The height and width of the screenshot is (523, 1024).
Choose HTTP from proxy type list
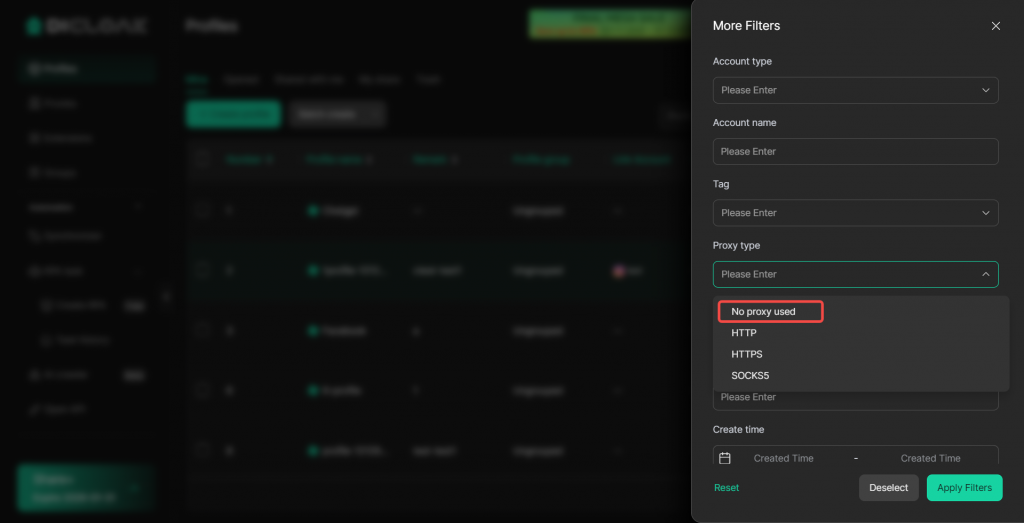tap(745, 333)
